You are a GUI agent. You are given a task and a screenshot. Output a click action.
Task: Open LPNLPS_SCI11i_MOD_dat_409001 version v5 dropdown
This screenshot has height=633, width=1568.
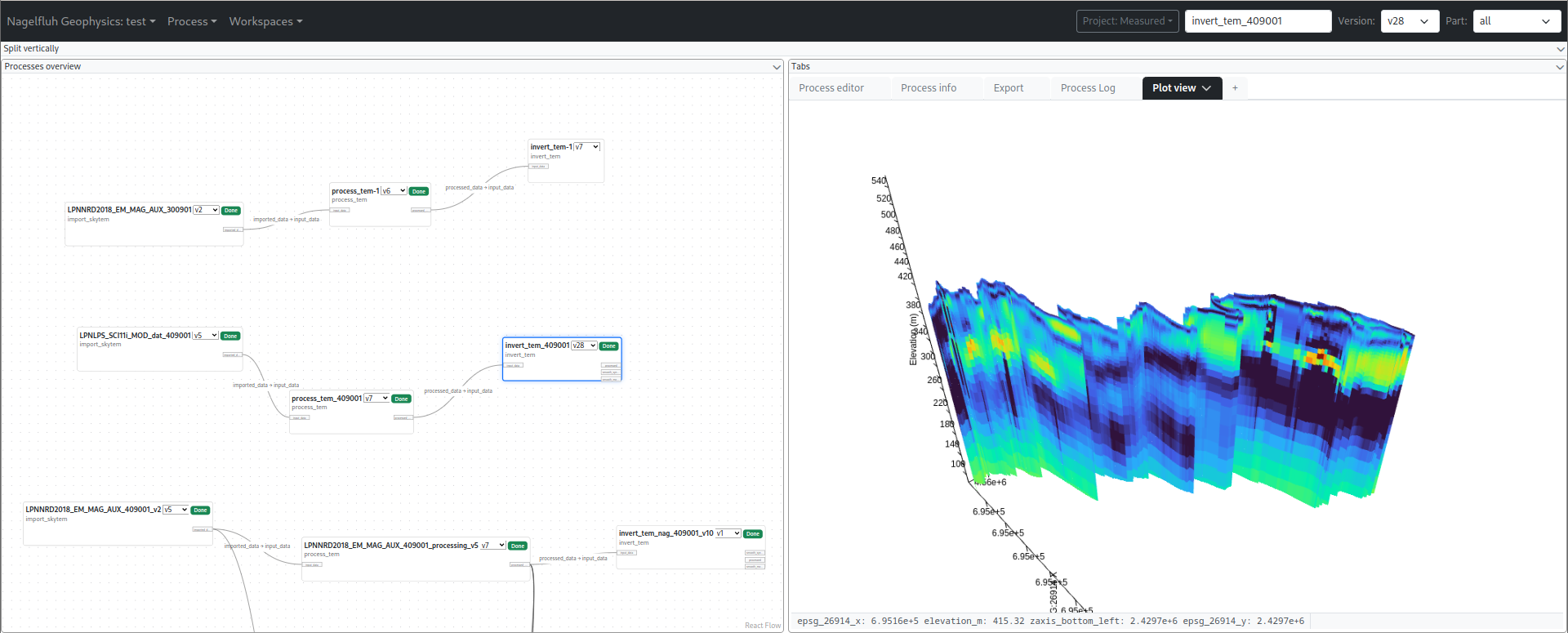205,336
